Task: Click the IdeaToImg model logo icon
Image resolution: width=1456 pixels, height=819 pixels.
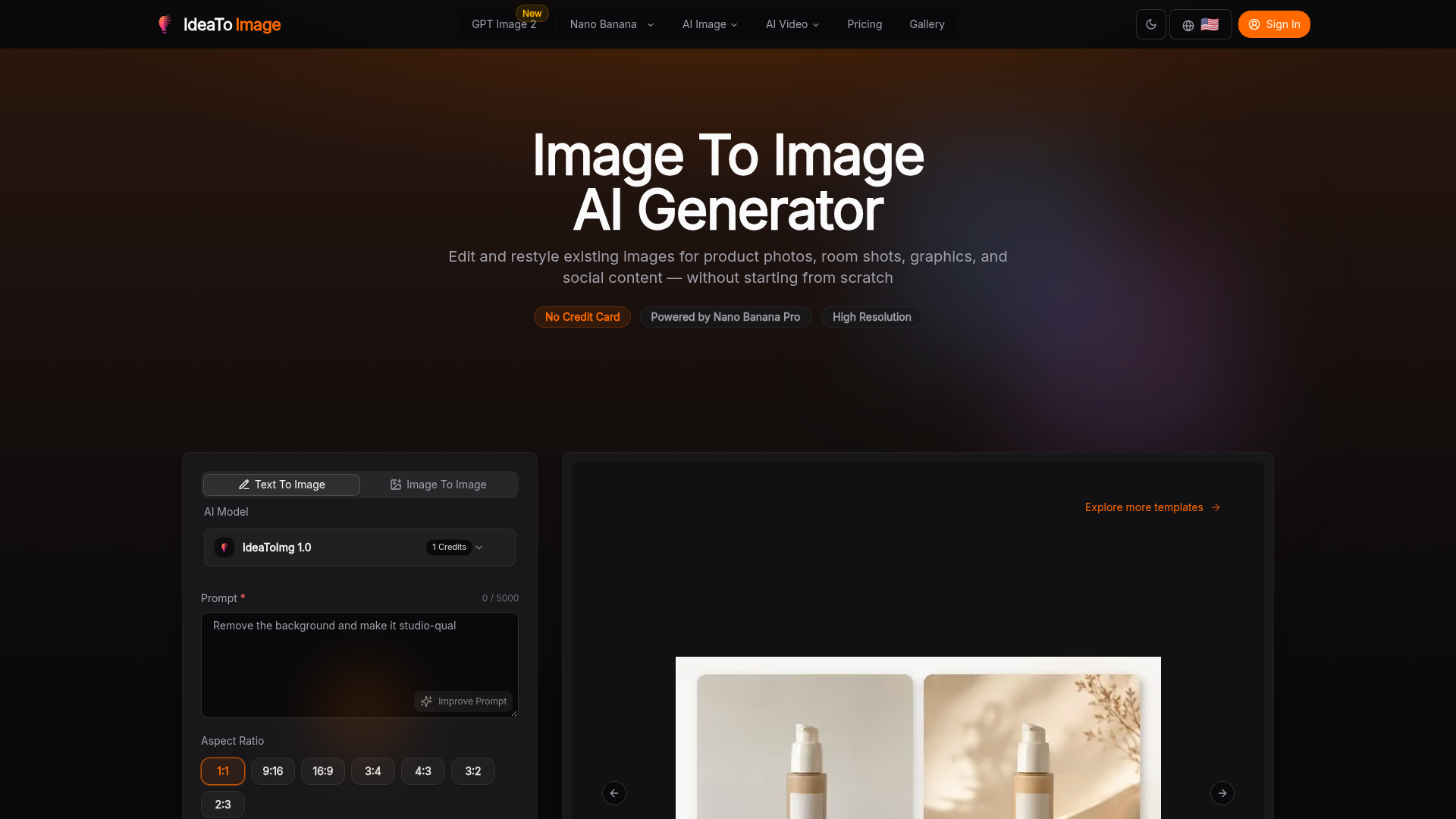Action: tap(224, 548)
